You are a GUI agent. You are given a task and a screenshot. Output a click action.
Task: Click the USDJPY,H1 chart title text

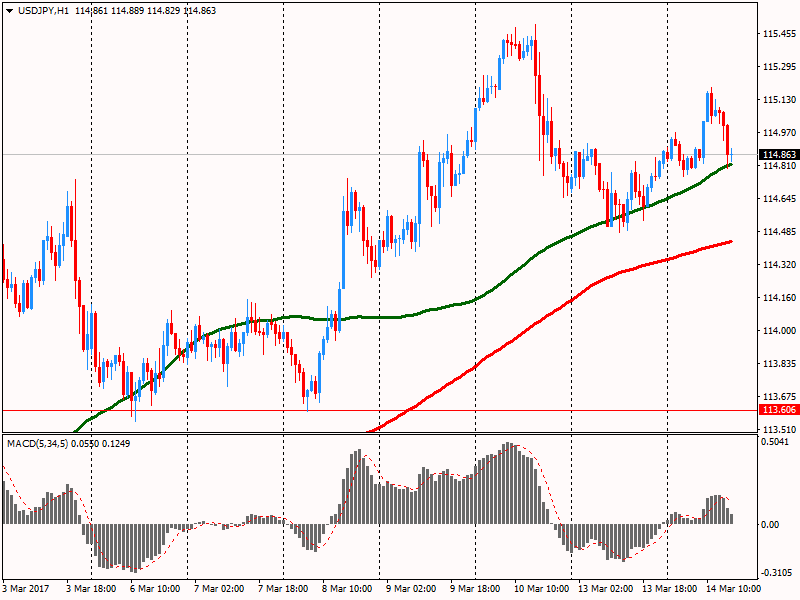point(43,11)
